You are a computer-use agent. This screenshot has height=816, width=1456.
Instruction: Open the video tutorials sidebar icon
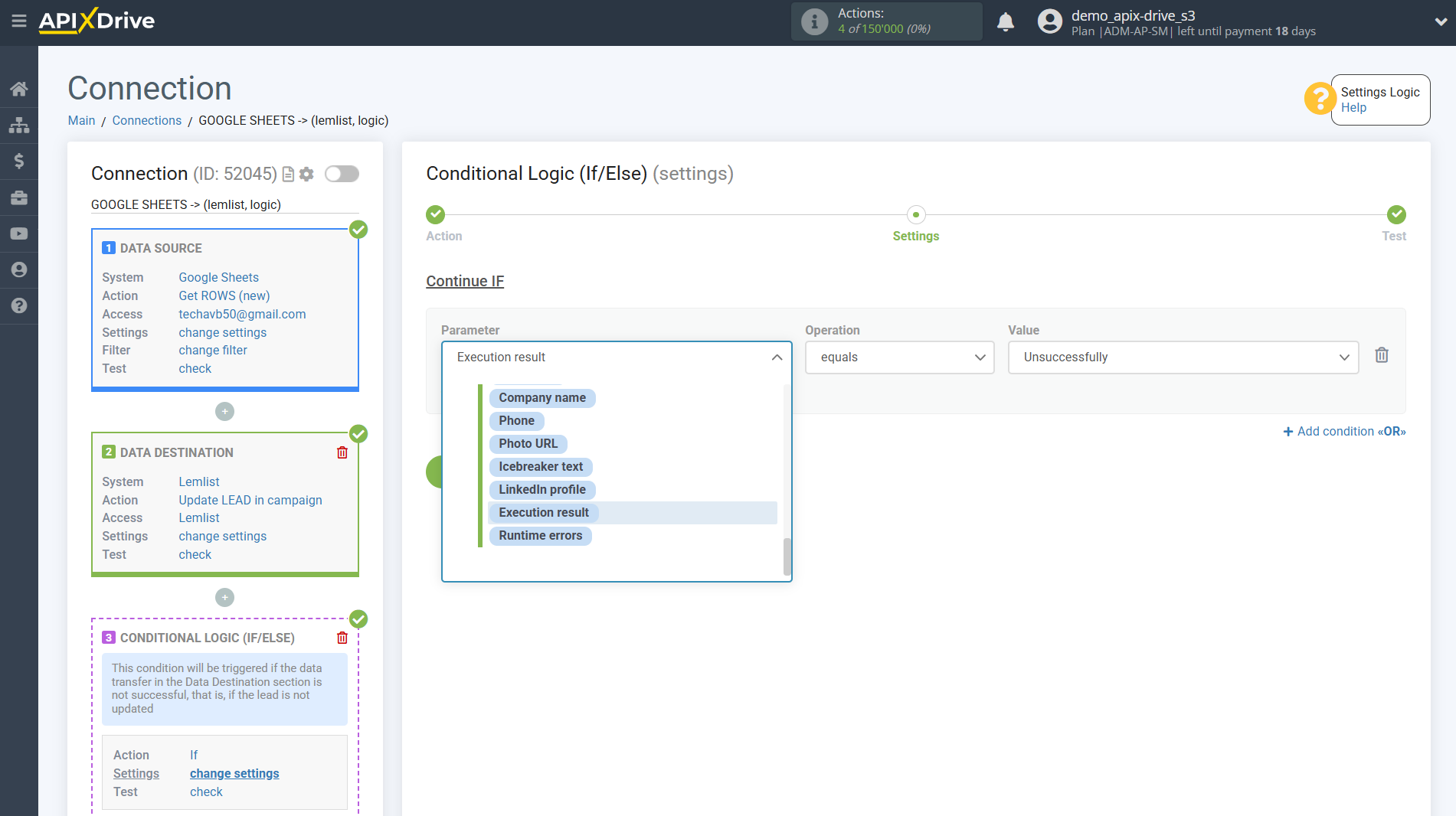19,233
